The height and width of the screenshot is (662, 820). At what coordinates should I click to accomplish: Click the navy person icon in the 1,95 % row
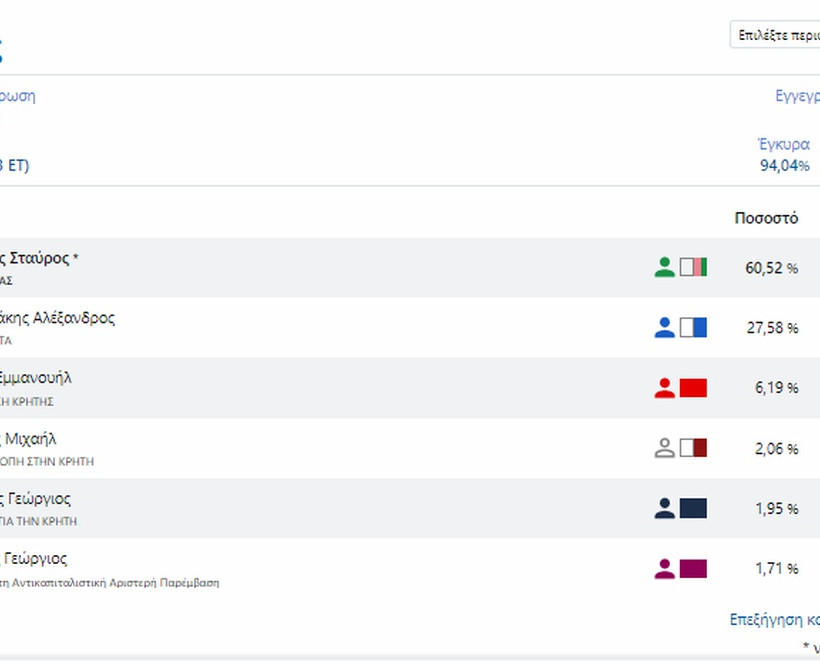coord(664,508)
